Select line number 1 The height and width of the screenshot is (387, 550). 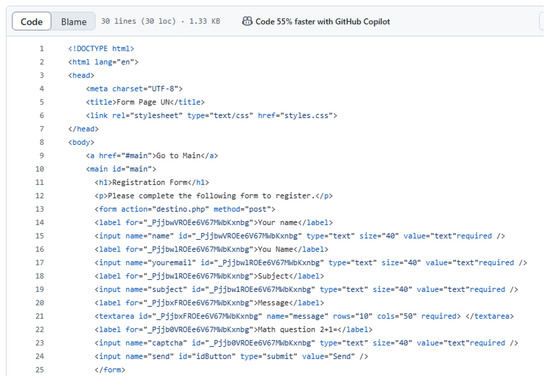[41, 48]
